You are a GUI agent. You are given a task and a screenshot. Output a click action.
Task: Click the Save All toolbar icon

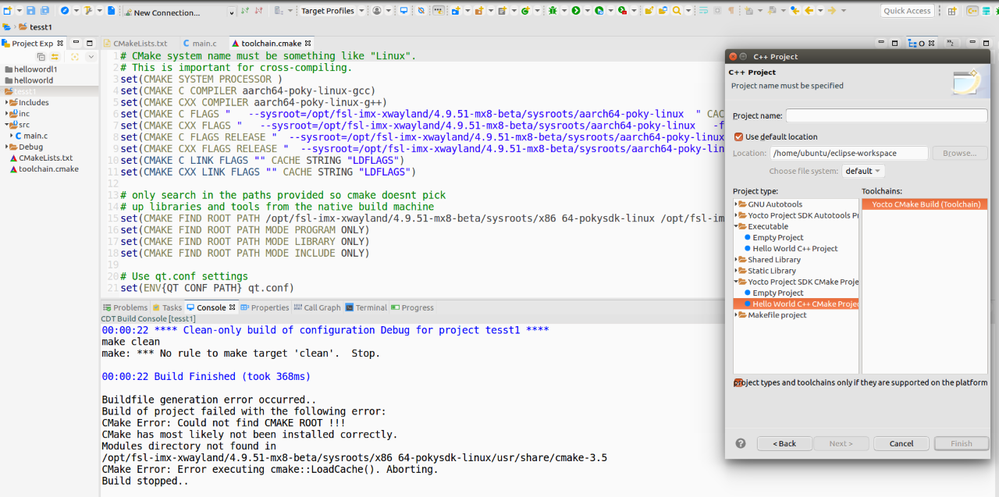pos(45,11)
